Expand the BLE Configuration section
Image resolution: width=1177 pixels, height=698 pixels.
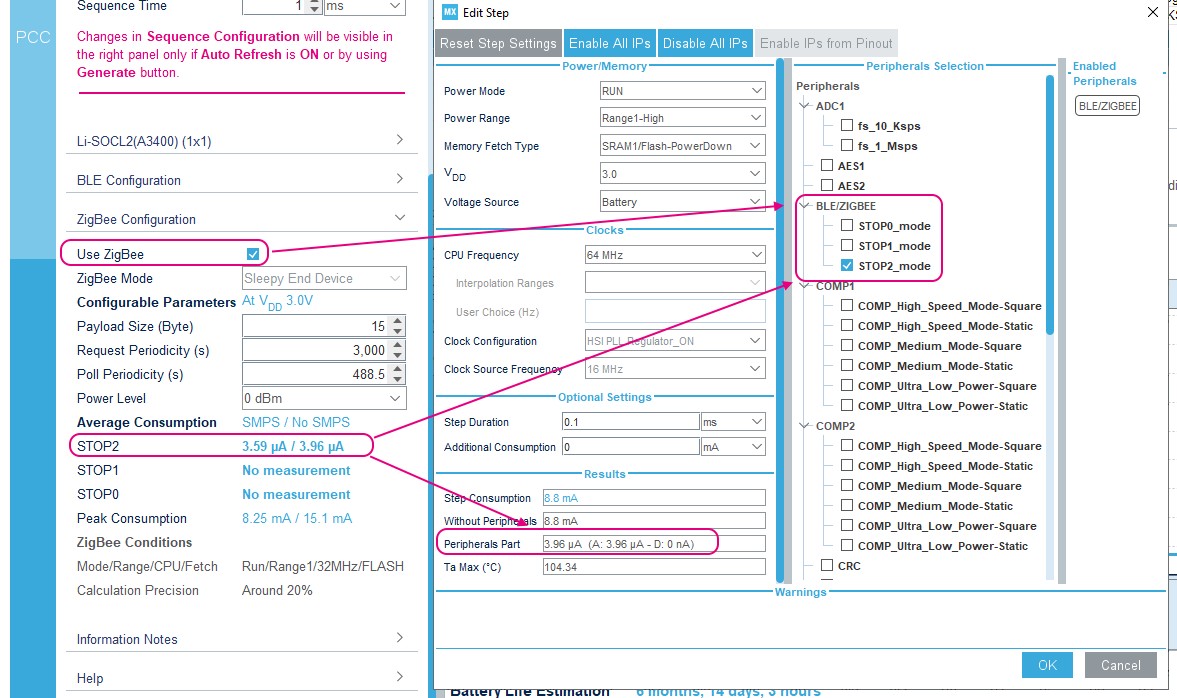click(242, 179)
